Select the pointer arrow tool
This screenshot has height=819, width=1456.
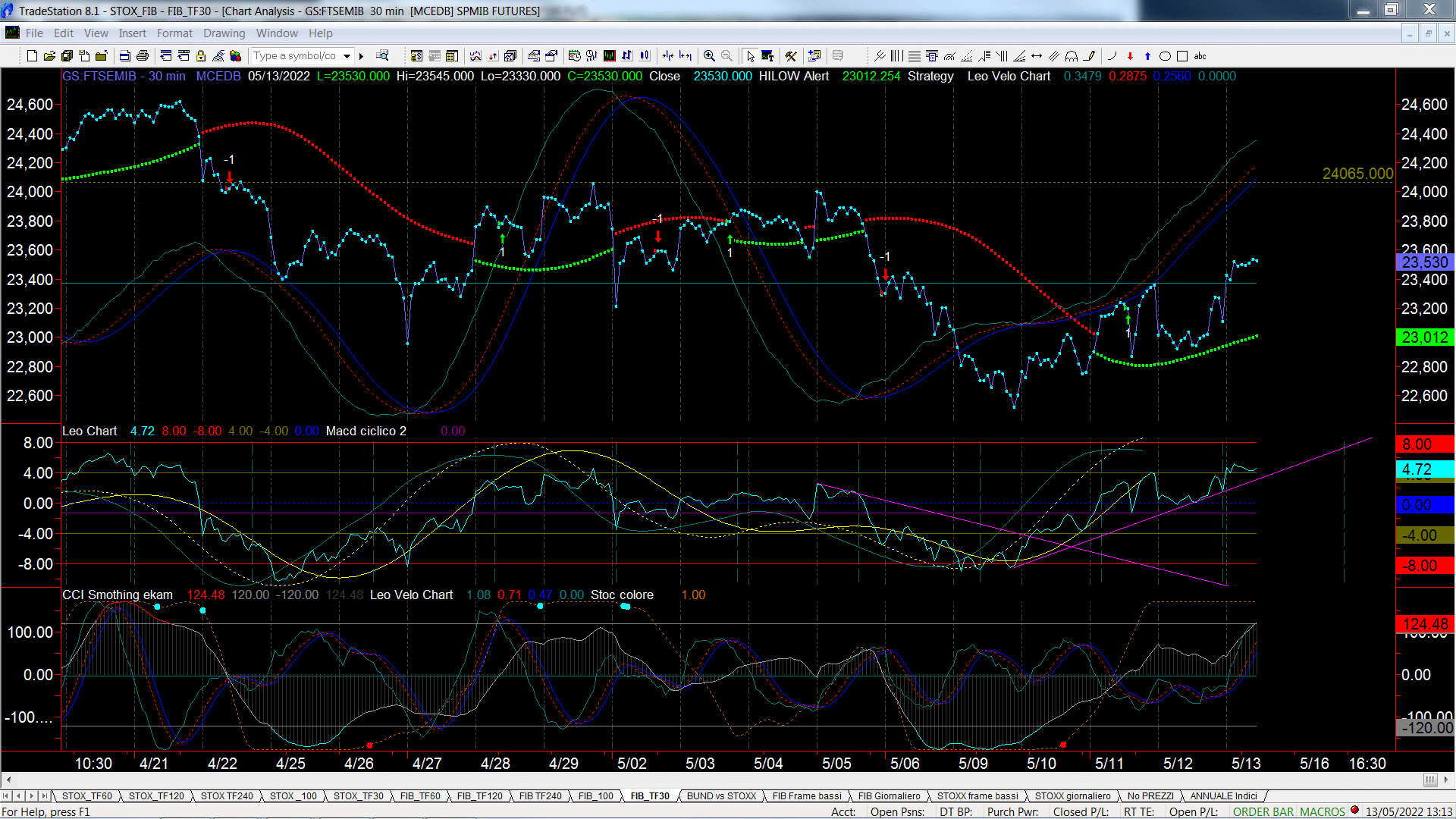(750, 56)
